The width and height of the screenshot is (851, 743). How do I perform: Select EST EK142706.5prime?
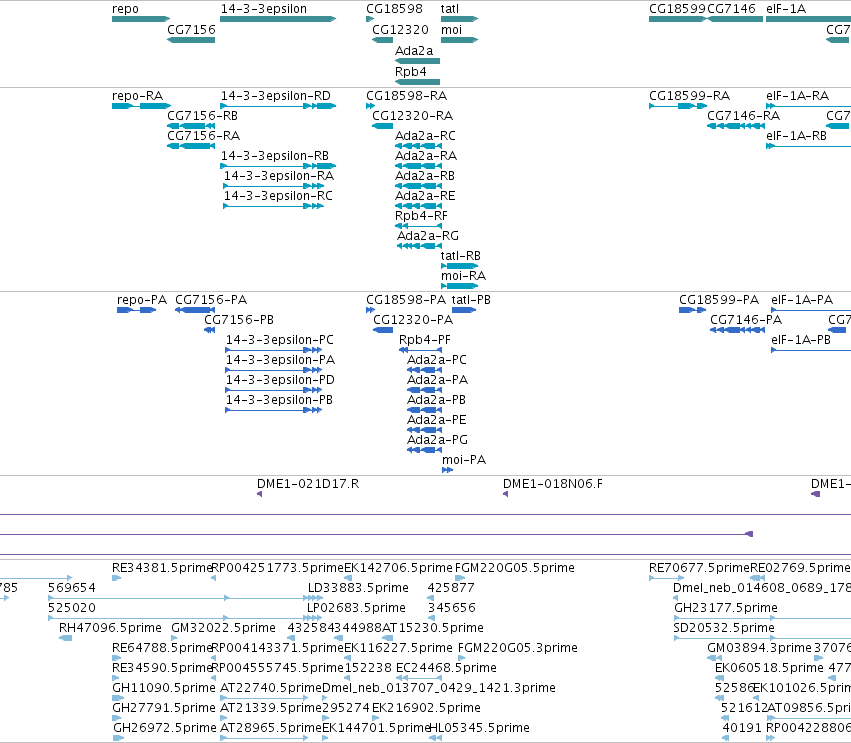tap(398, 568)
